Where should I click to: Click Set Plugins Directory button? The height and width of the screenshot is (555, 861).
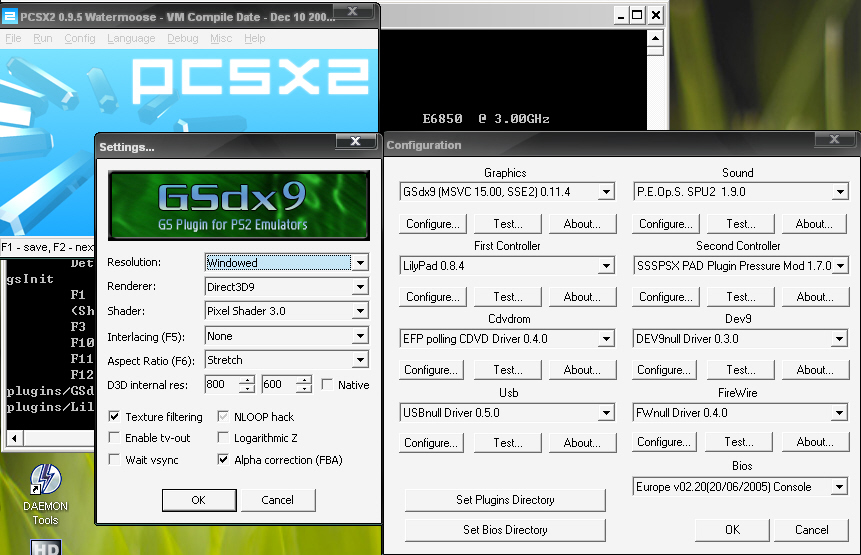[x=505, y=500]
